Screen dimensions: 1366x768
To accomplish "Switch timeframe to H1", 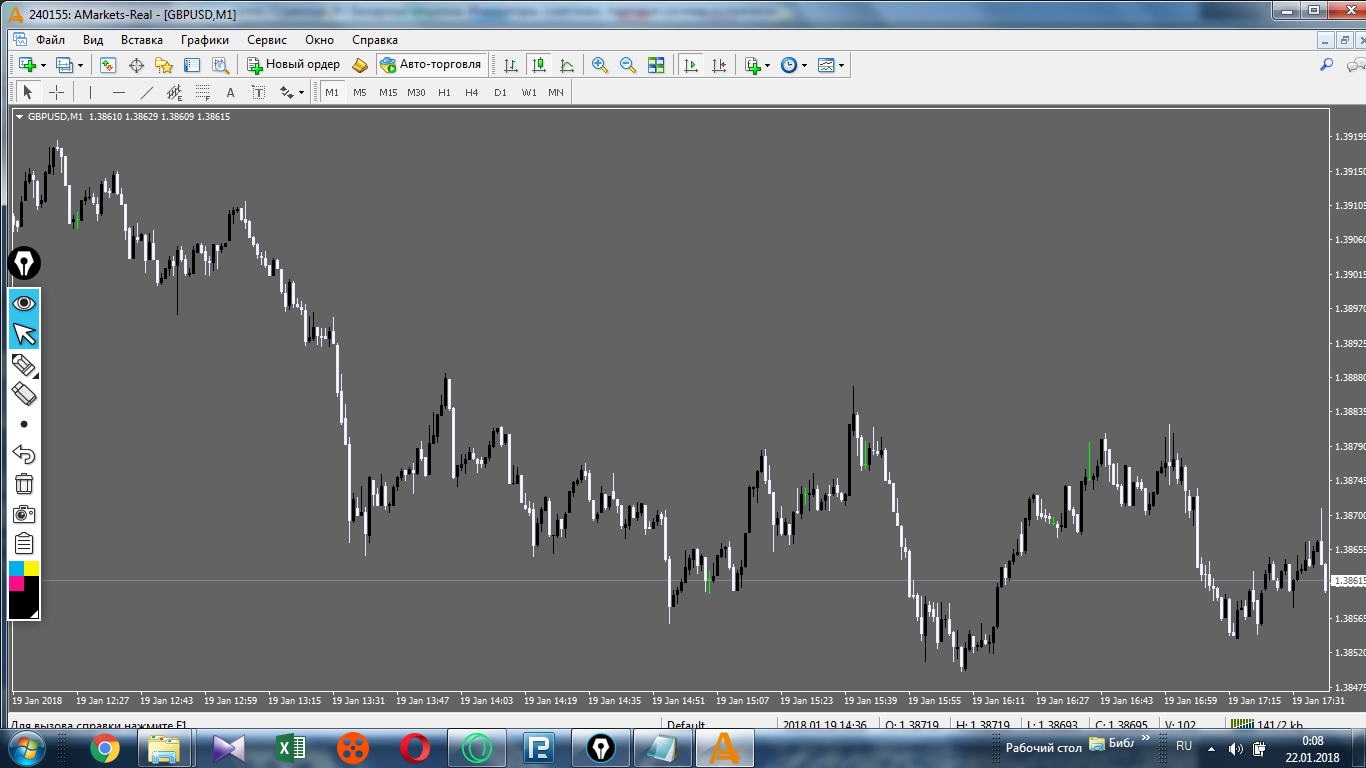I will 444,92.
